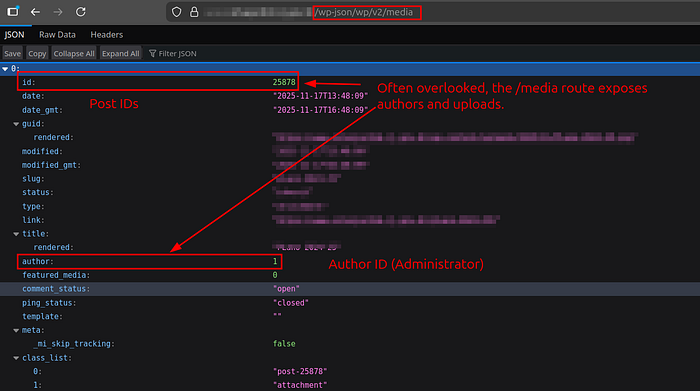This screenshot has width=700, height=391.
Task: Select the type key
Action: 33,206
